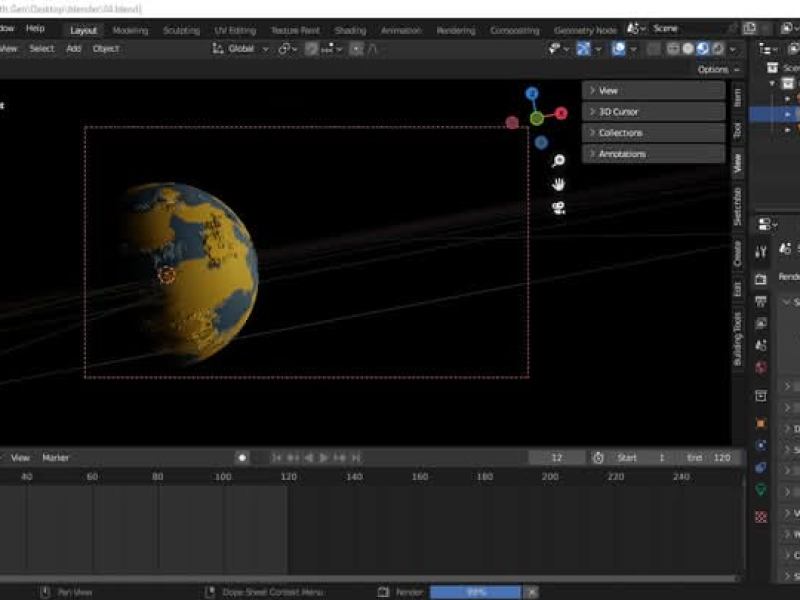Click the current frame number field

pos(556,458)
